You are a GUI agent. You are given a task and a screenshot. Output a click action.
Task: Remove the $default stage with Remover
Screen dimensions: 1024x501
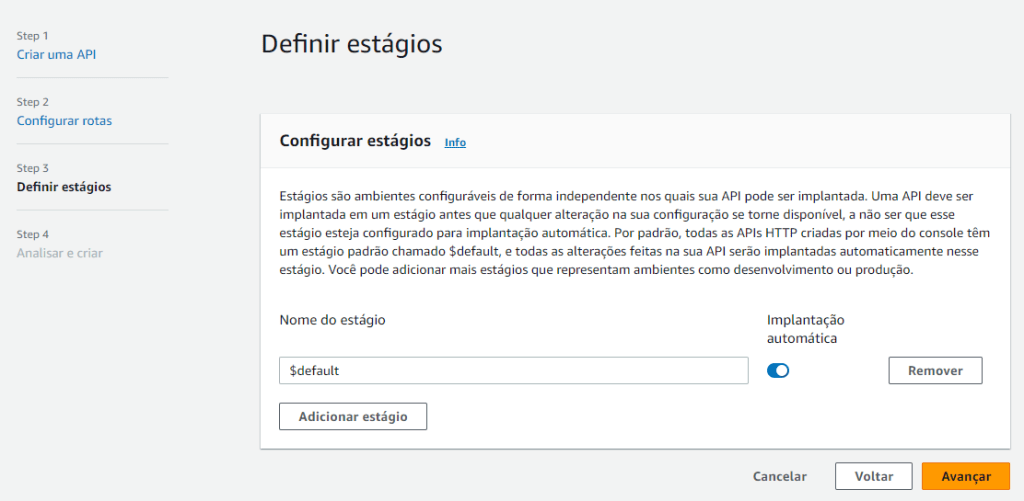pos(935,371)
